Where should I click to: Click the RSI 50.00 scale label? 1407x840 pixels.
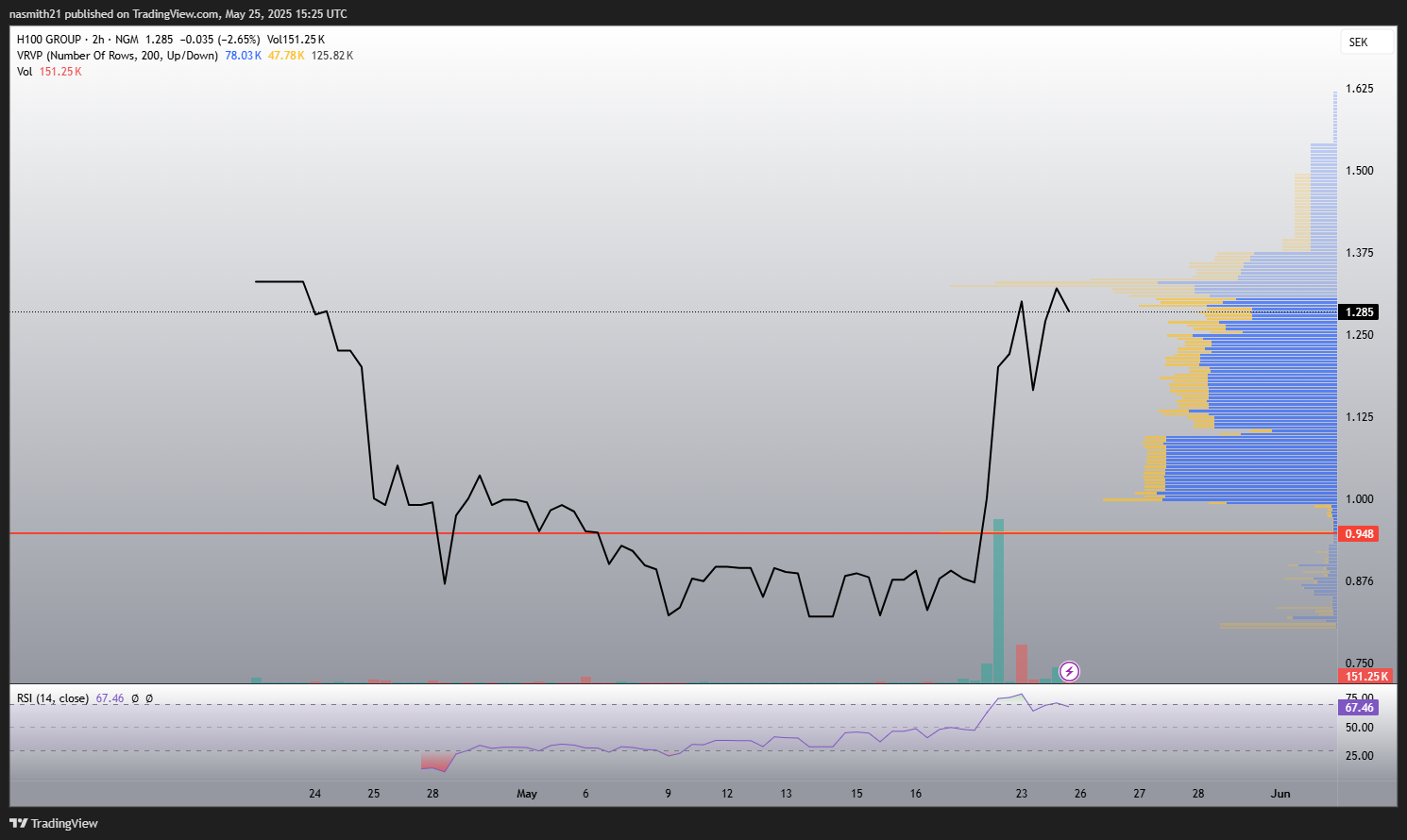[x=1360, y=728]
